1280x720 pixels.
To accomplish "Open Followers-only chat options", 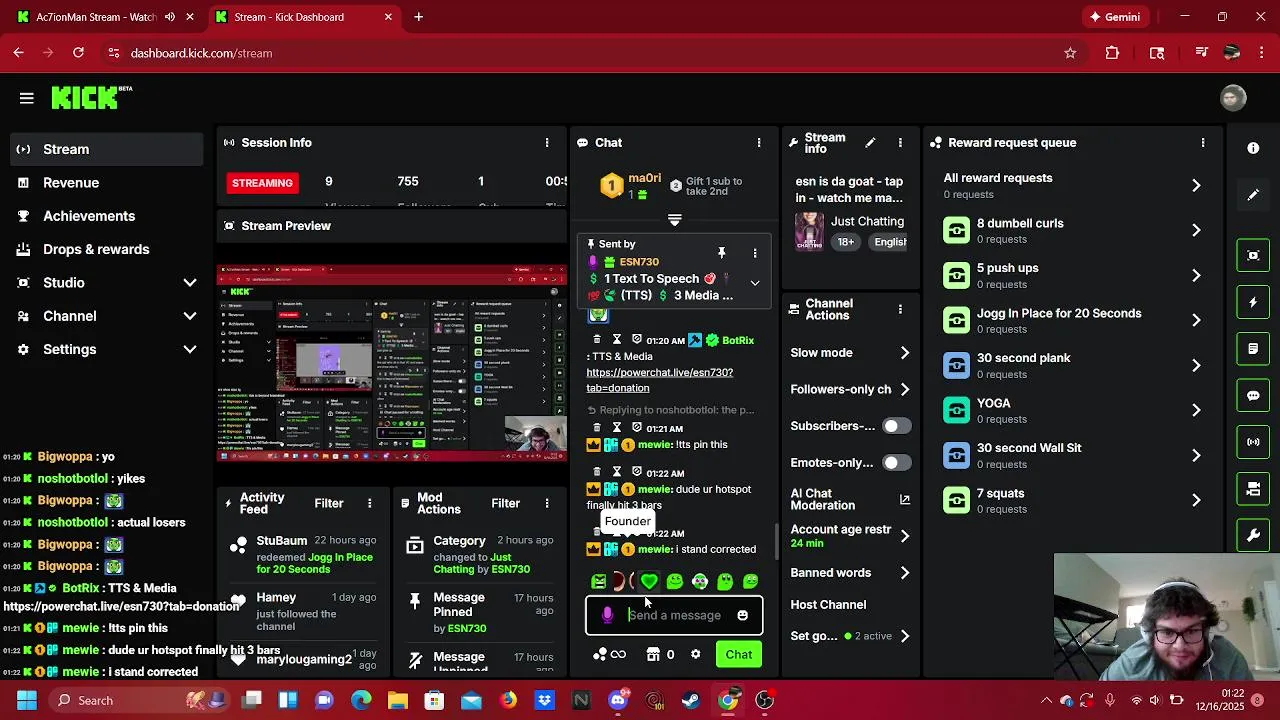I will click(x=850, y=390).
